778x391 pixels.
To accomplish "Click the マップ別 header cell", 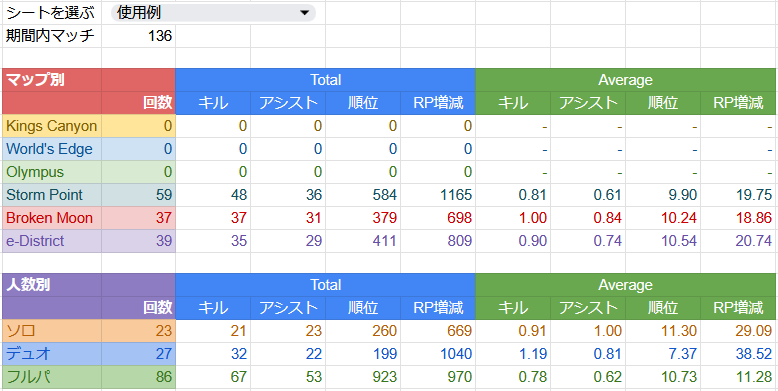I will 52,80.
